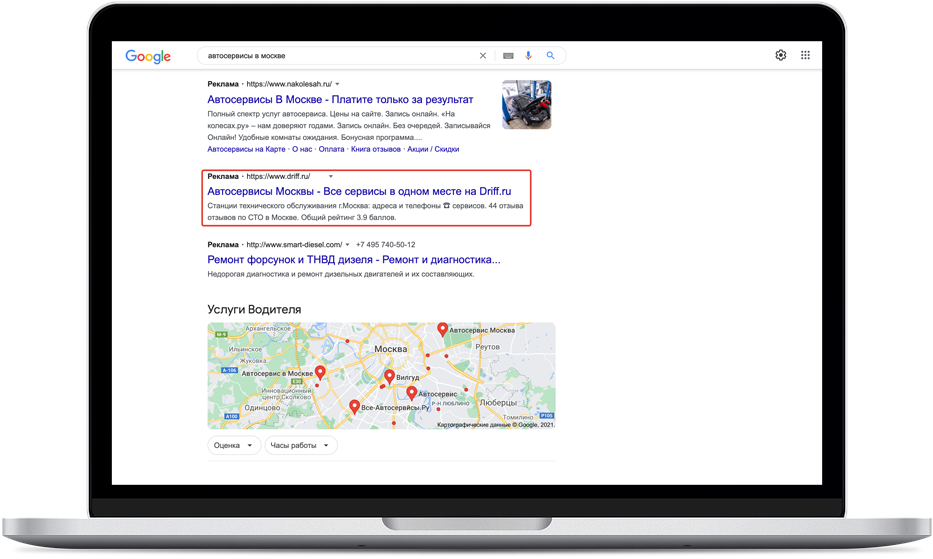Click the Все-Автосервисы.Ру map pin
This screenshot has width=933, height=559.
click(x=354, y=406)
